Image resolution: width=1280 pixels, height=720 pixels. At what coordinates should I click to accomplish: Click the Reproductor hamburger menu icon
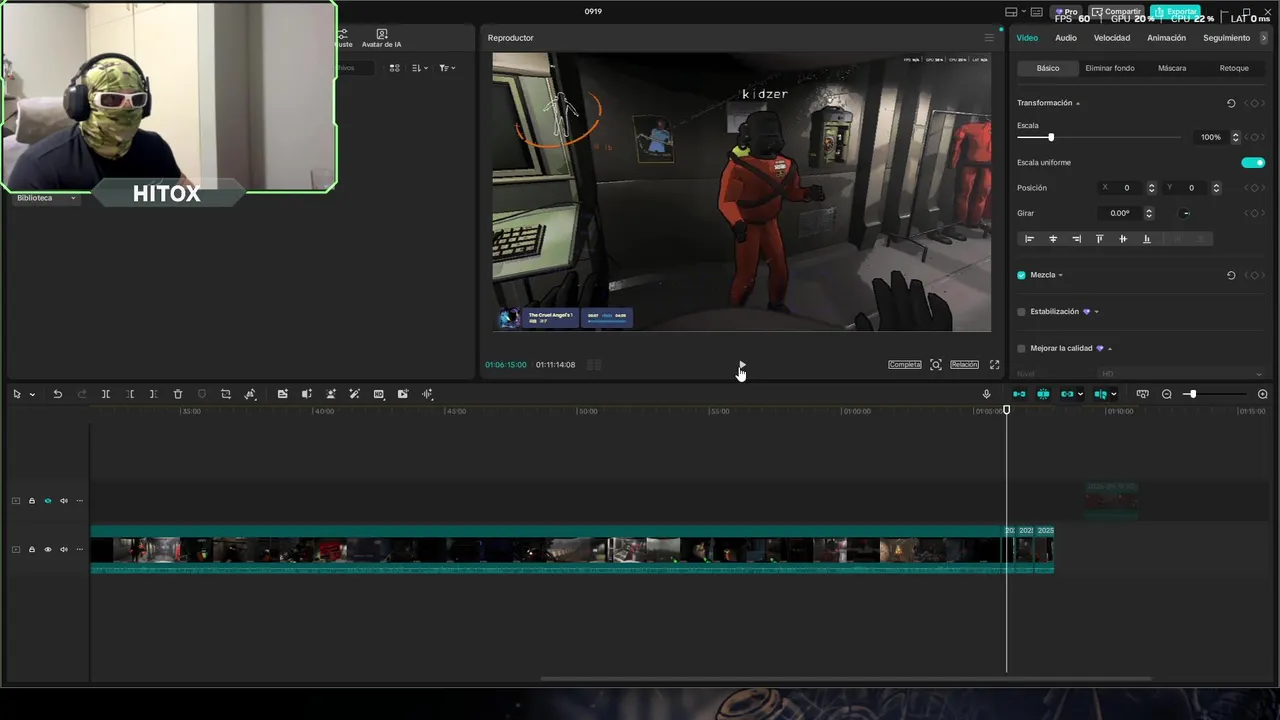pos(989,38)
